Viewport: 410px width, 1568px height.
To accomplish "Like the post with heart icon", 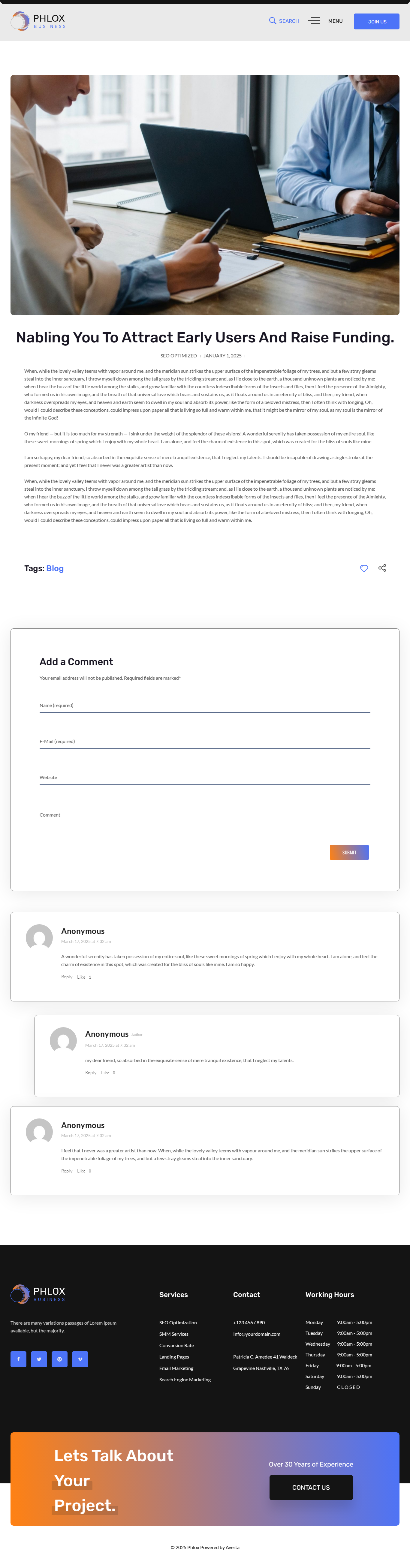I will coord(364,568).
